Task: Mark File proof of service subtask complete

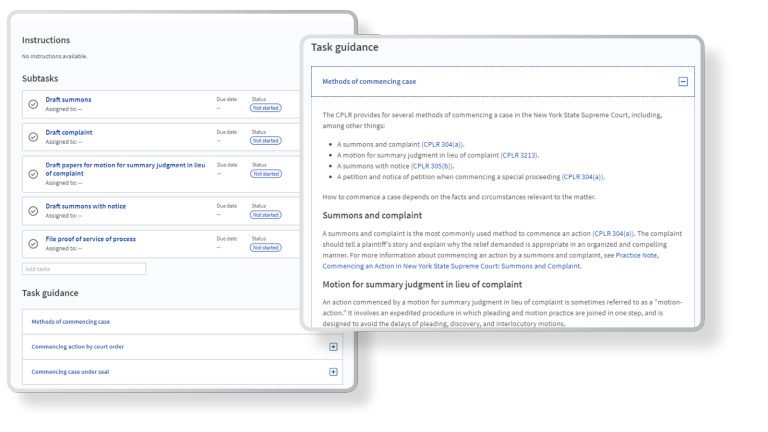Action: 33,243
